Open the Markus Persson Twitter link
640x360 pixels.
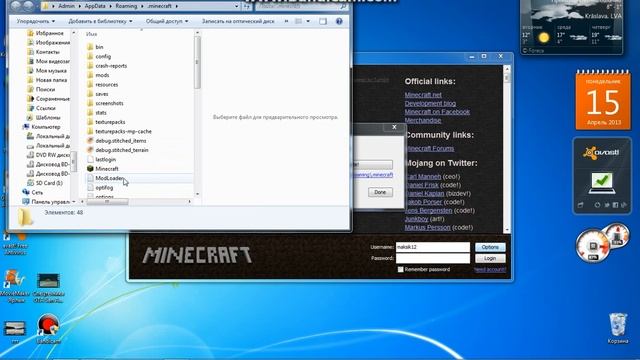[427, 227]
